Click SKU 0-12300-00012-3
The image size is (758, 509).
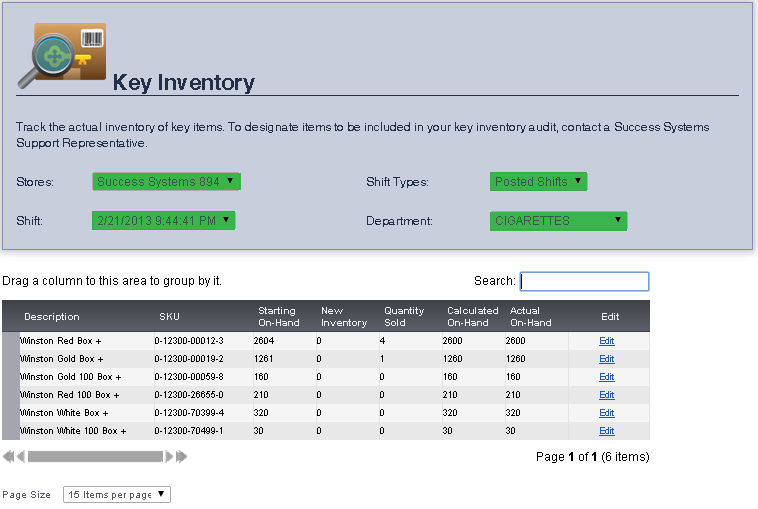(189, 341)
